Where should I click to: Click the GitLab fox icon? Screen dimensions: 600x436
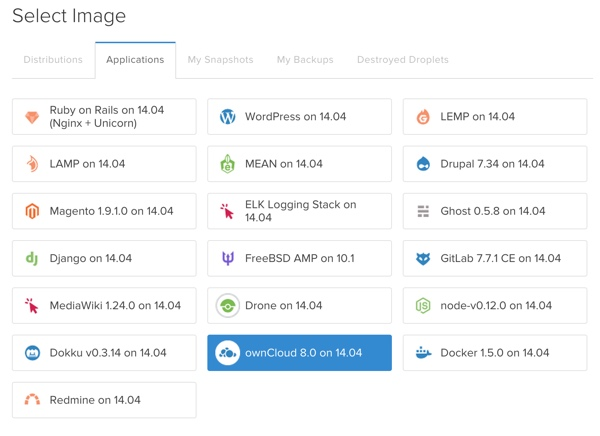(423, 258)
